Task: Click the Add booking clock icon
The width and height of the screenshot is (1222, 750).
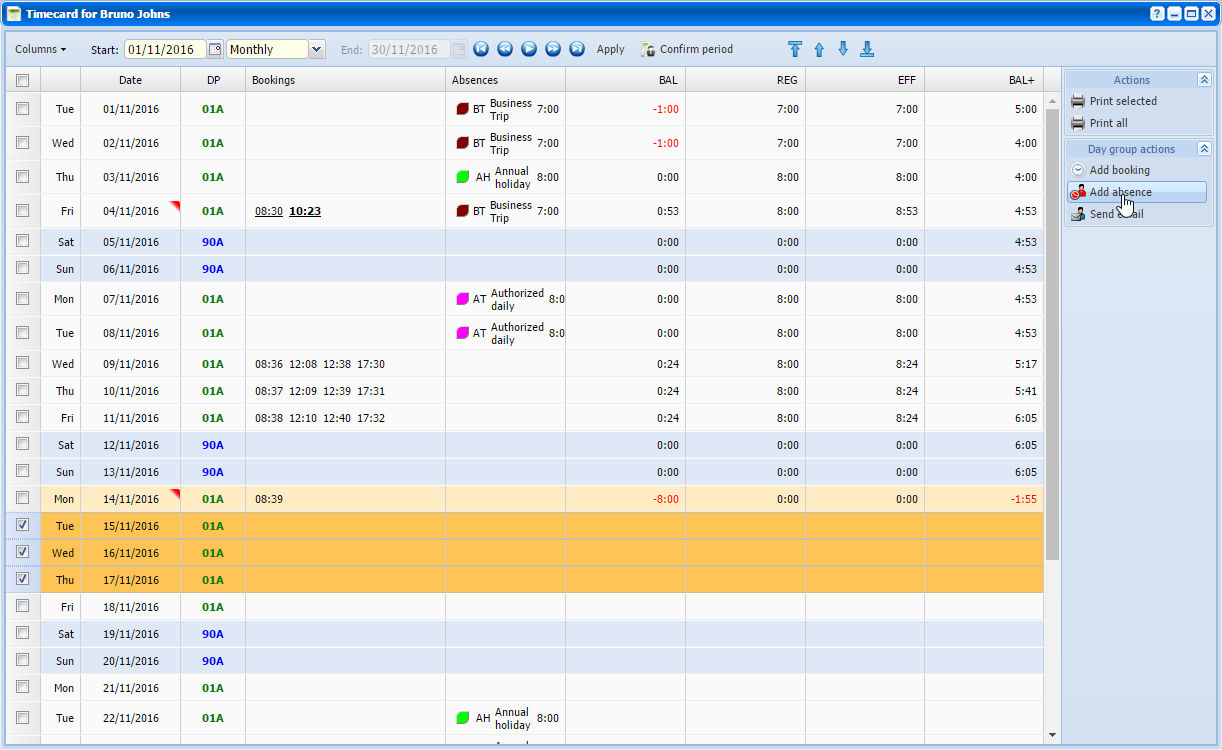Action: click(x=1077, y=170)
